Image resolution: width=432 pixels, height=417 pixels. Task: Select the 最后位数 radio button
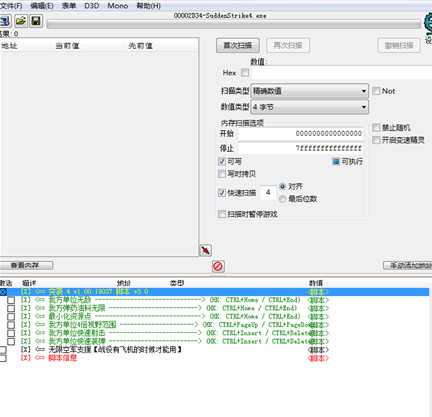click(282, 199)
